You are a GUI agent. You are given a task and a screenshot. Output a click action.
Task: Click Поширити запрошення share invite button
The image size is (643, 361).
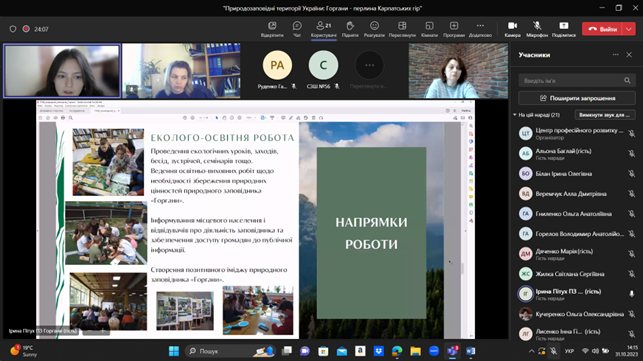coord(577,98)
